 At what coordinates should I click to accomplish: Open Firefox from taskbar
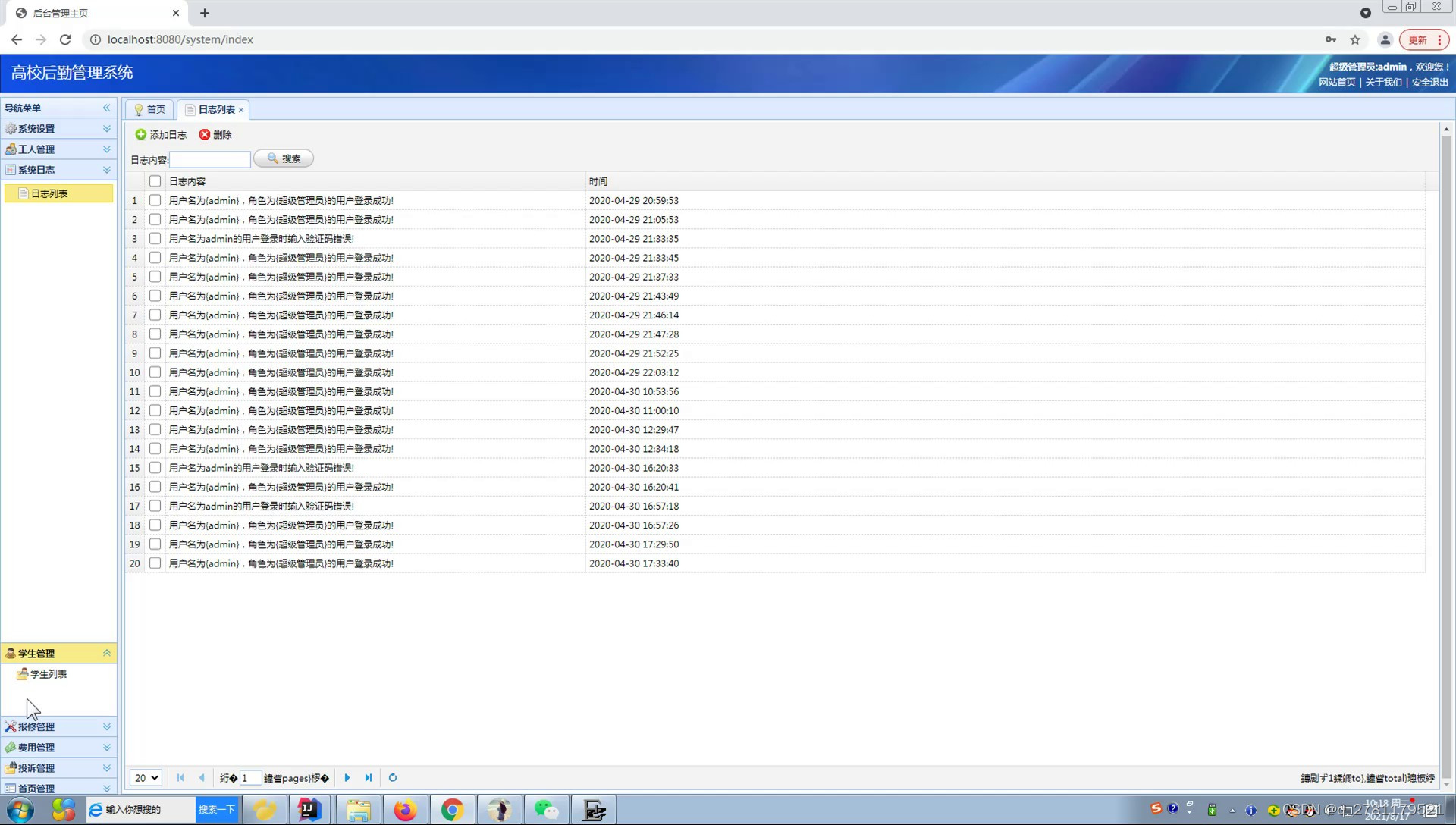click(x=405, y=810)
